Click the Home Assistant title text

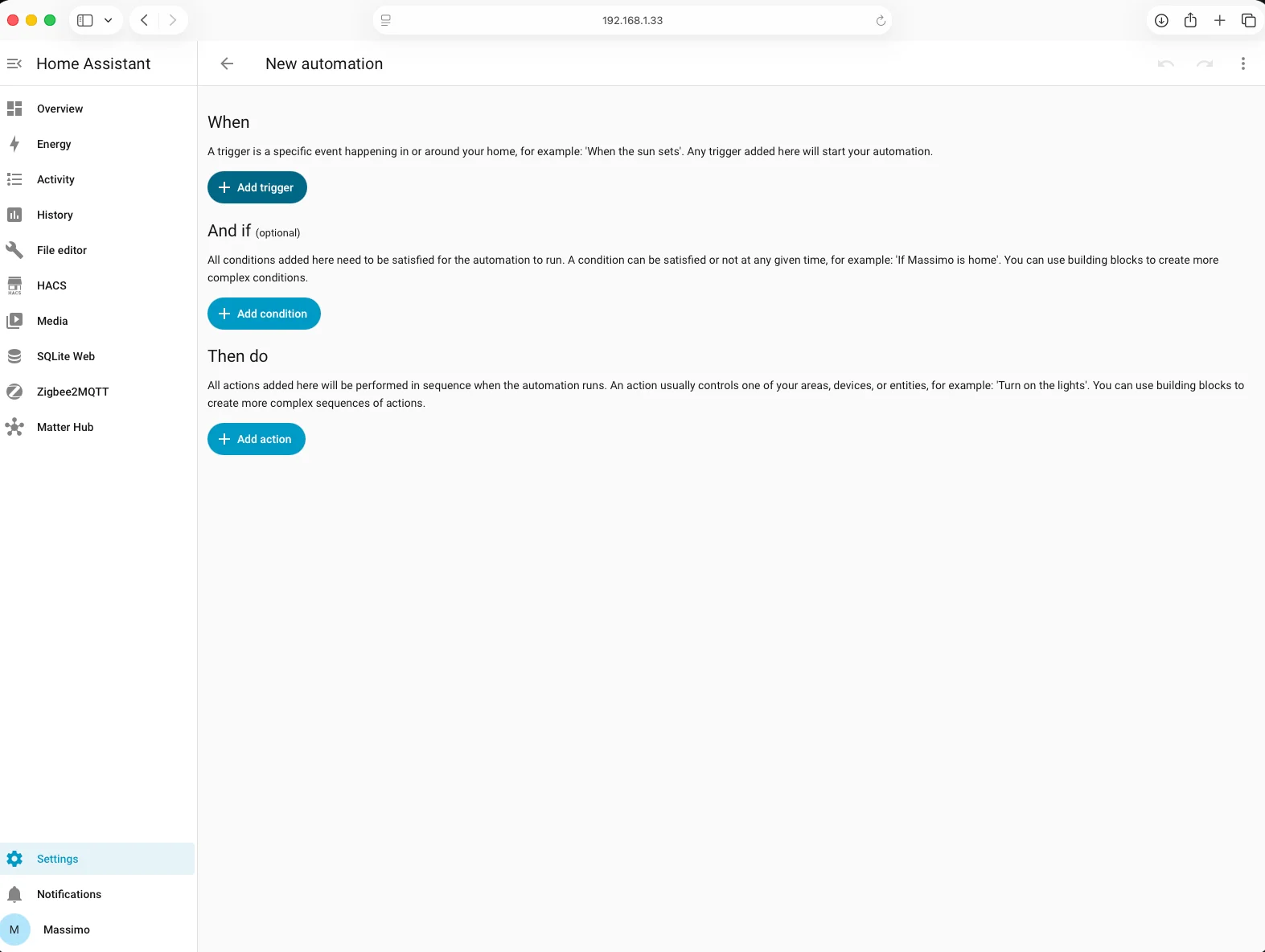point(93,64)
